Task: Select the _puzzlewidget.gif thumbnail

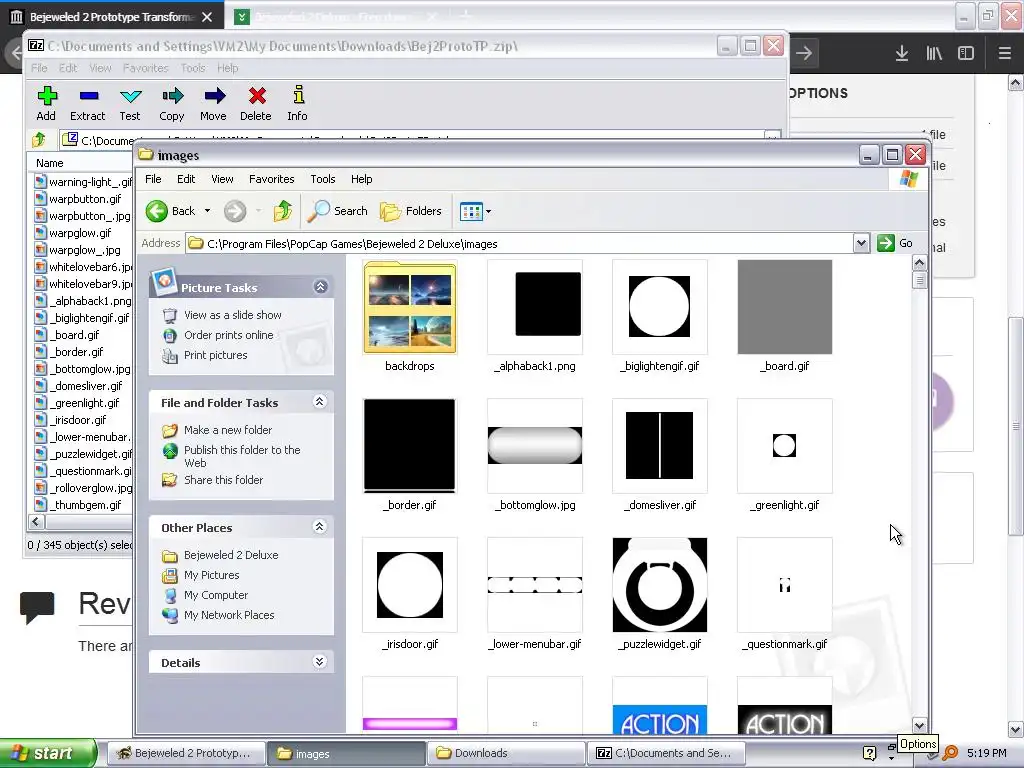Action: point(660,584)
